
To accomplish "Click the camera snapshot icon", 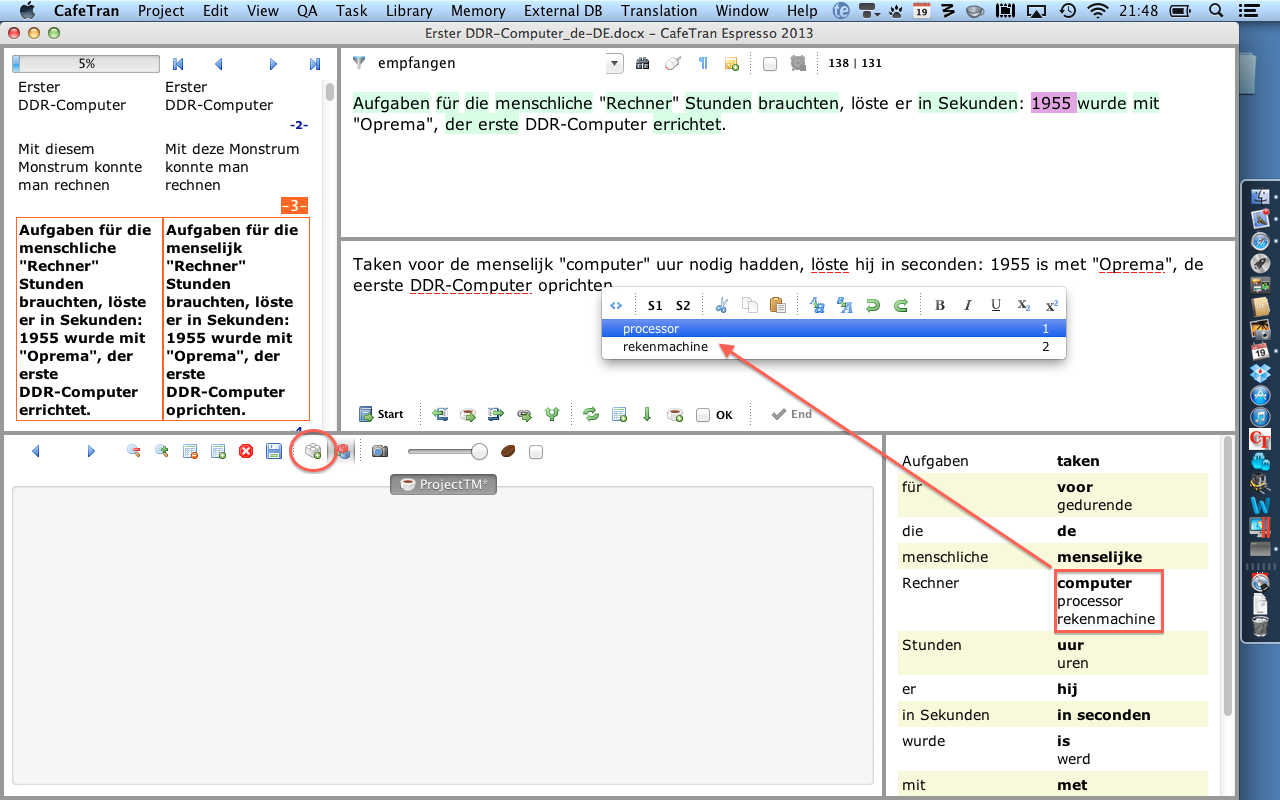I will pos(380,452).
